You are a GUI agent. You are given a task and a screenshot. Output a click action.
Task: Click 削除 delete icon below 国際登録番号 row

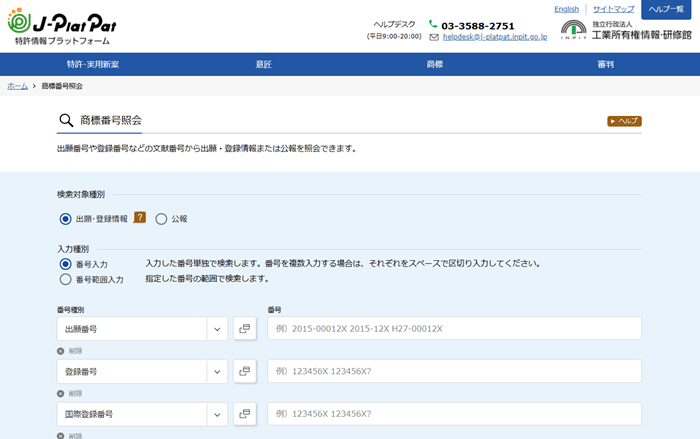coord(61,435)
